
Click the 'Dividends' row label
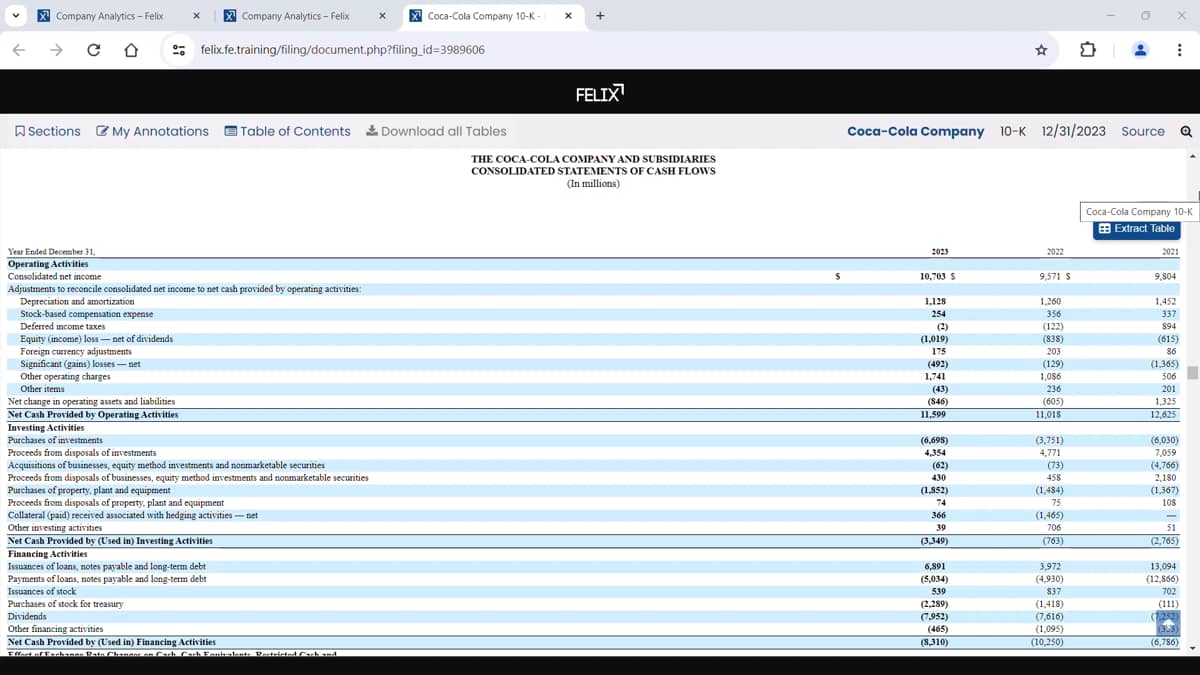tap(27, 616)
